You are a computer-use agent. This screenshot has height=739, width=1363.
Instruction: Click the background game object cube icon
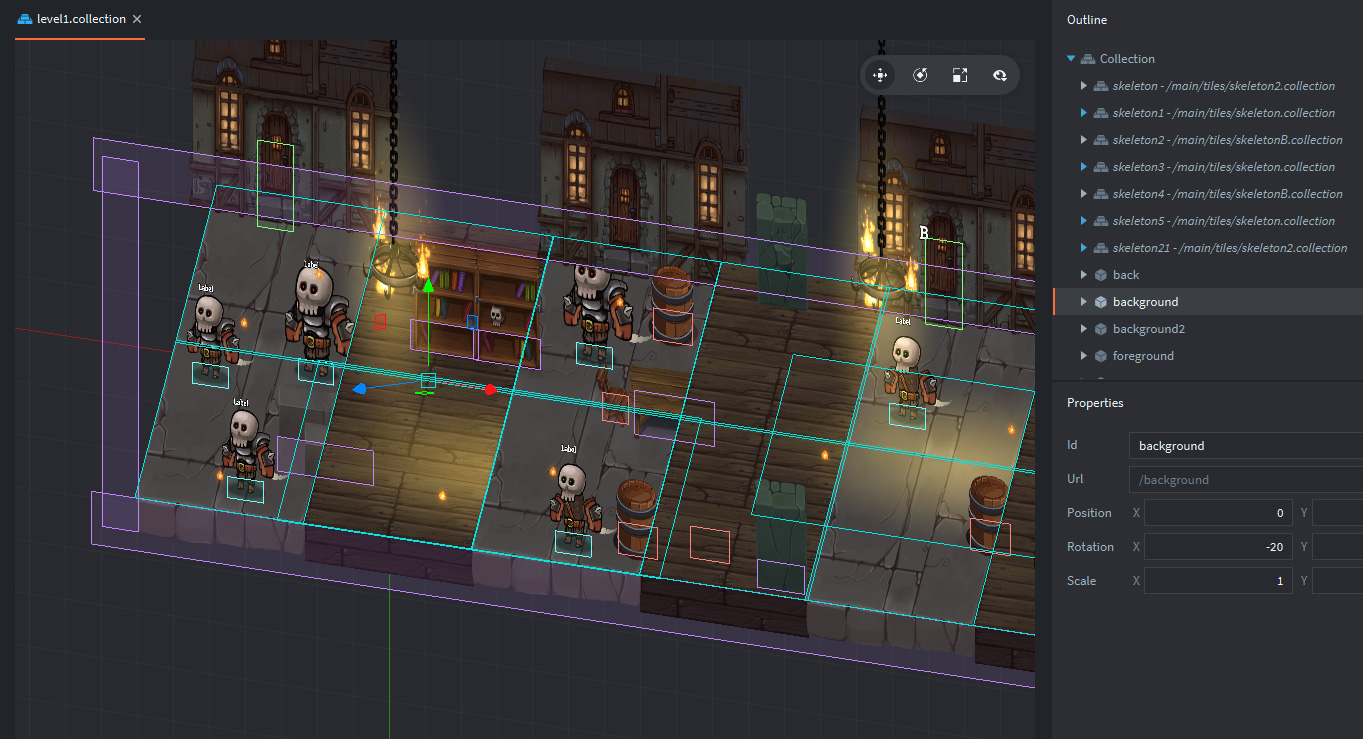[1101, 302]
